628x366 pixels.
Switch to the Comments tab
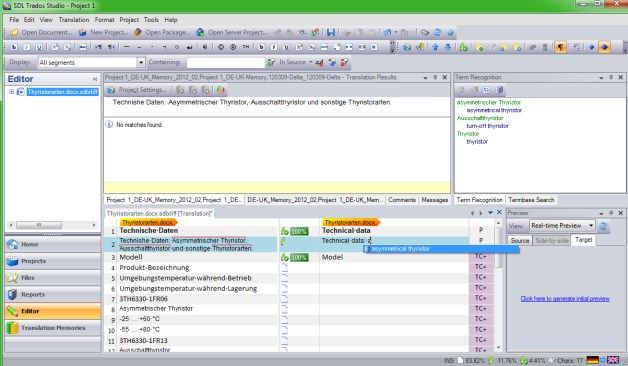coord(402,200)
